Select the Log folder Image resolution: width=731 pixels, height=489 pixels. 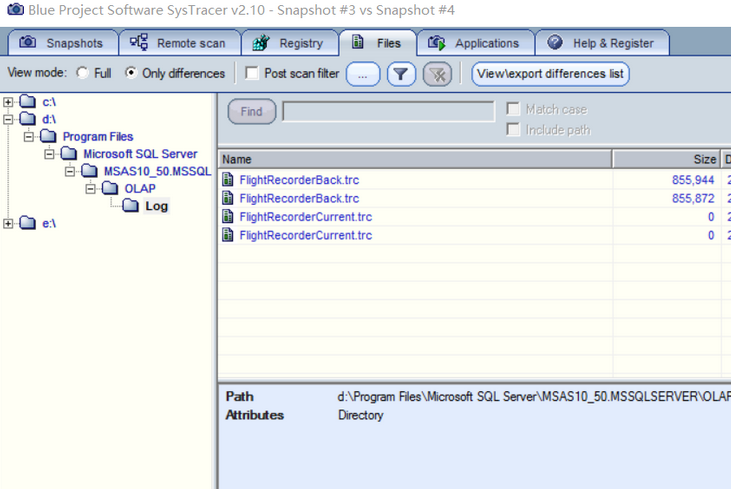[x=156, y=206]
